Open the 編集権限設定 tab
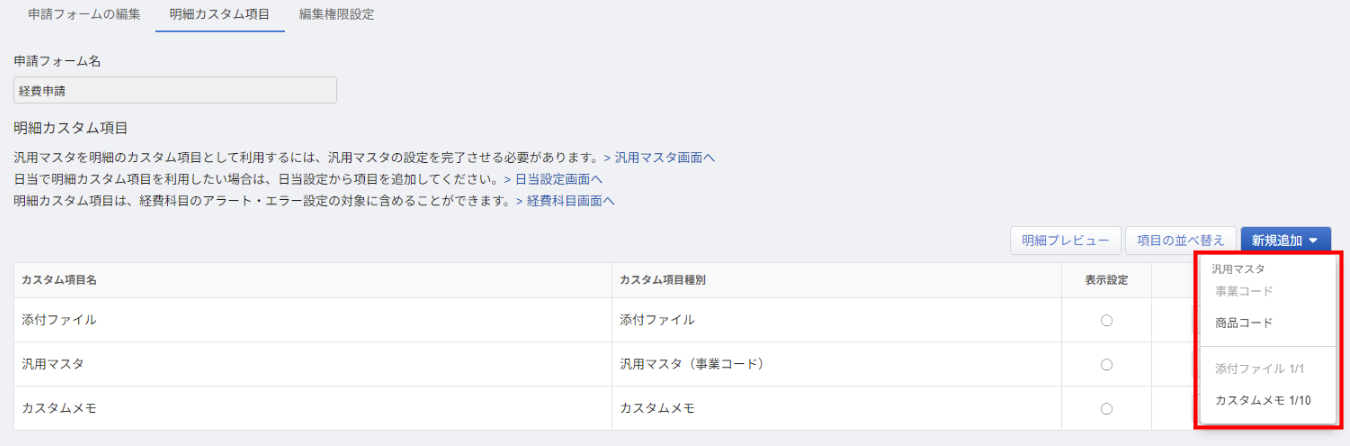The height and width of the screenshot is (446, 1350). [x=337, y=15]
